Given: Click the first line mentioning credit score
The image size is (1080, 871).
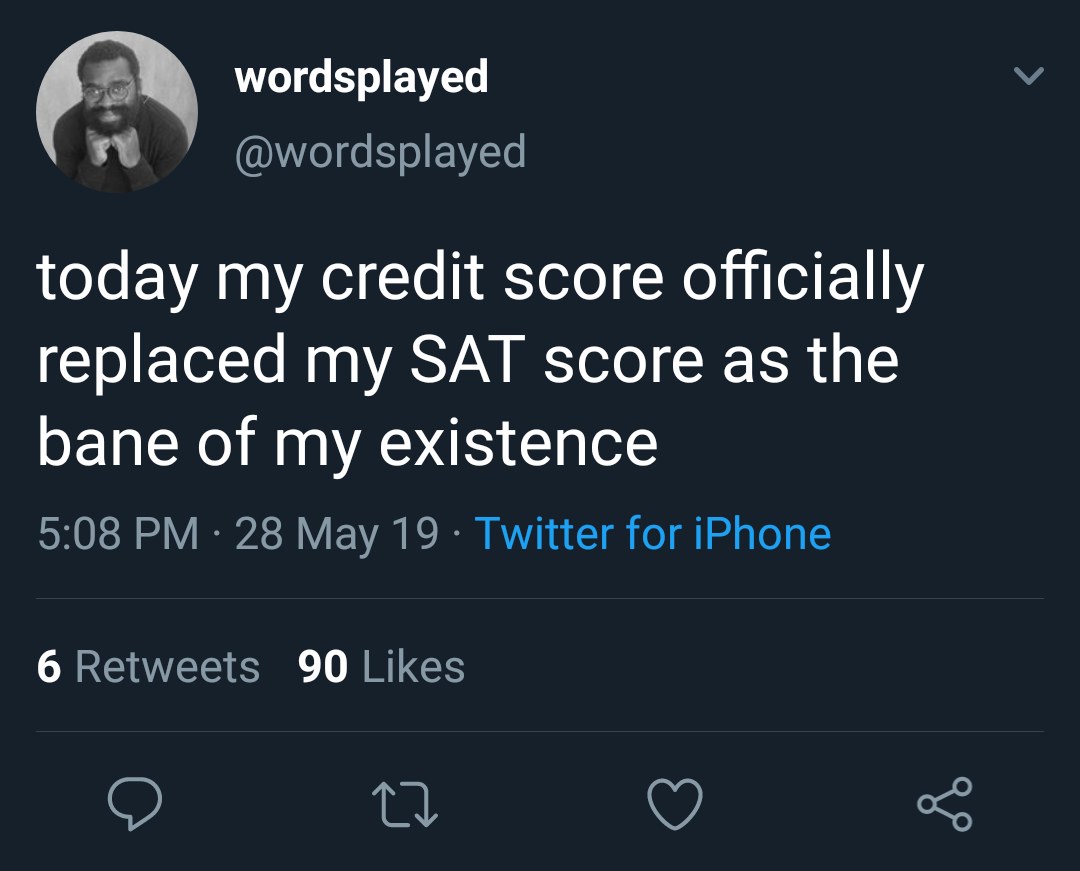Looking at the screenshot, I should [x=480, y=279].
